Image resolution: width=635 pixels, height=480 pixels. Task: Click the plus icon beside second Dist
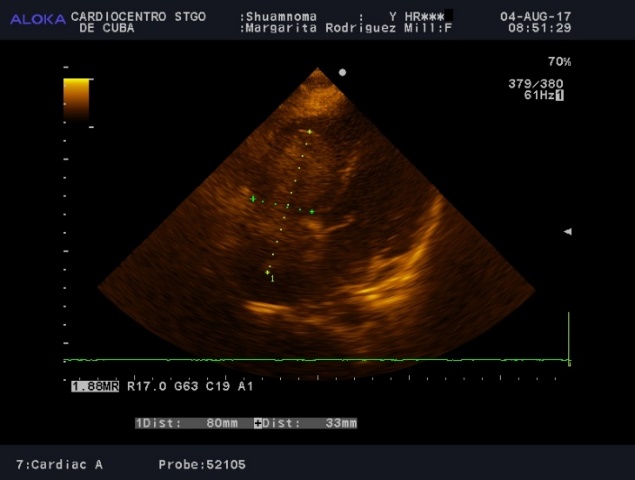[258, 423]
